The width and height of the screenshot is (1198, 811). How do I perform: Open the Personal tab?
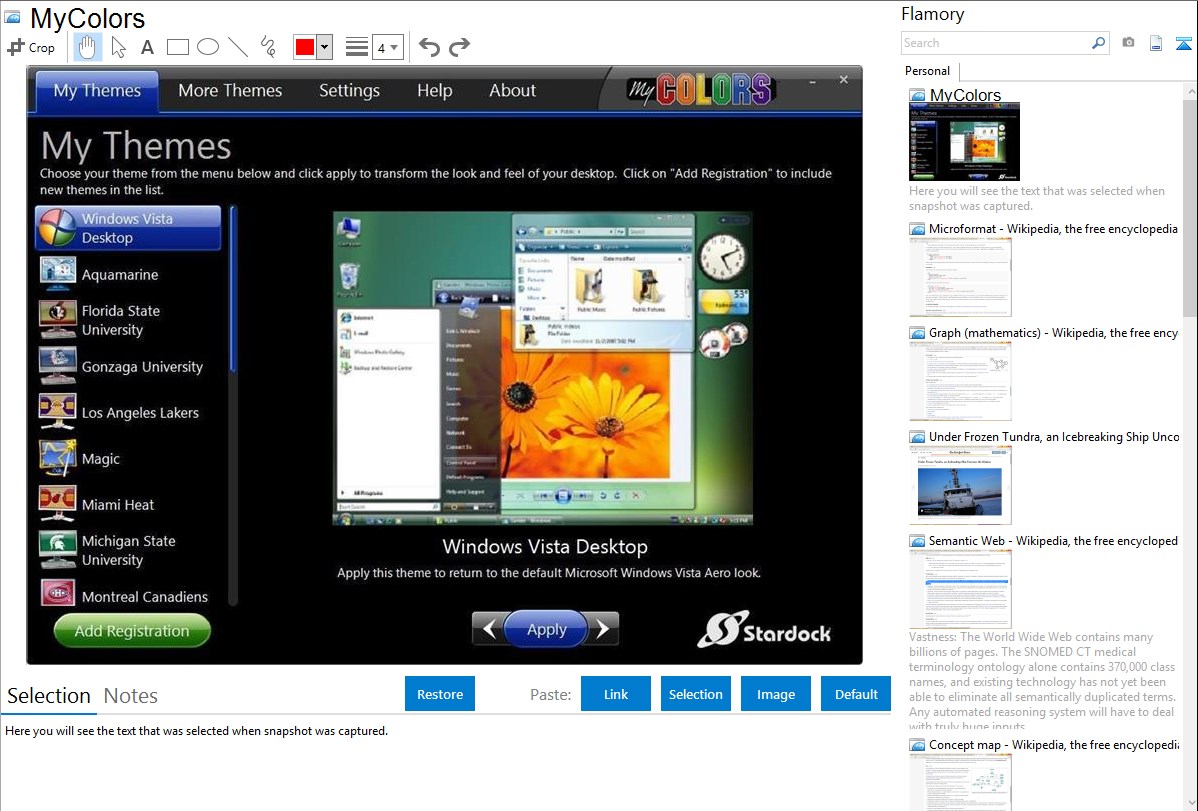[928, 71]
